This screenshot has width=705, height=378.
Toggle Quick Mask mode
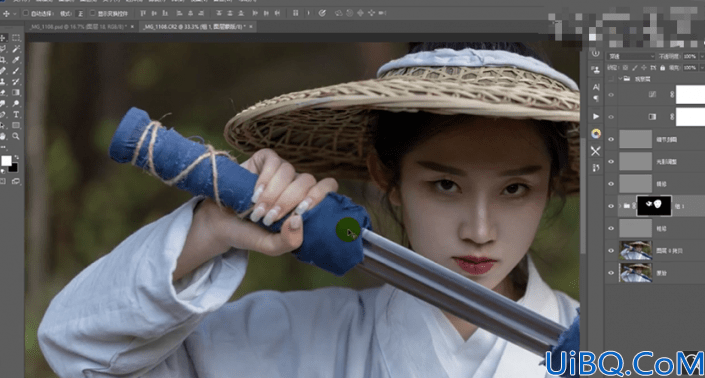3,181
